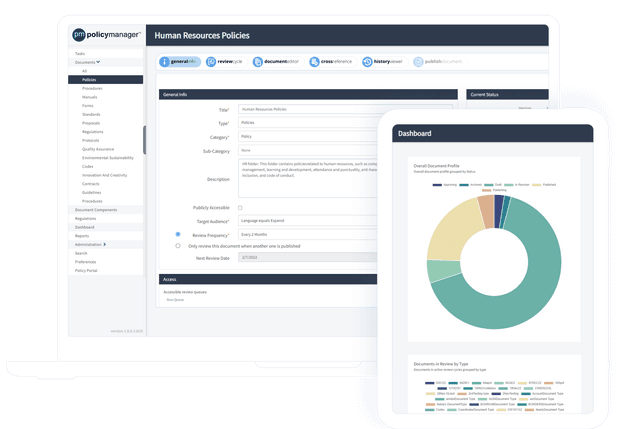The height and width of the screenshot is (429, 640).
Task: Select Policies in the sidebar
Action: point(105,80)
